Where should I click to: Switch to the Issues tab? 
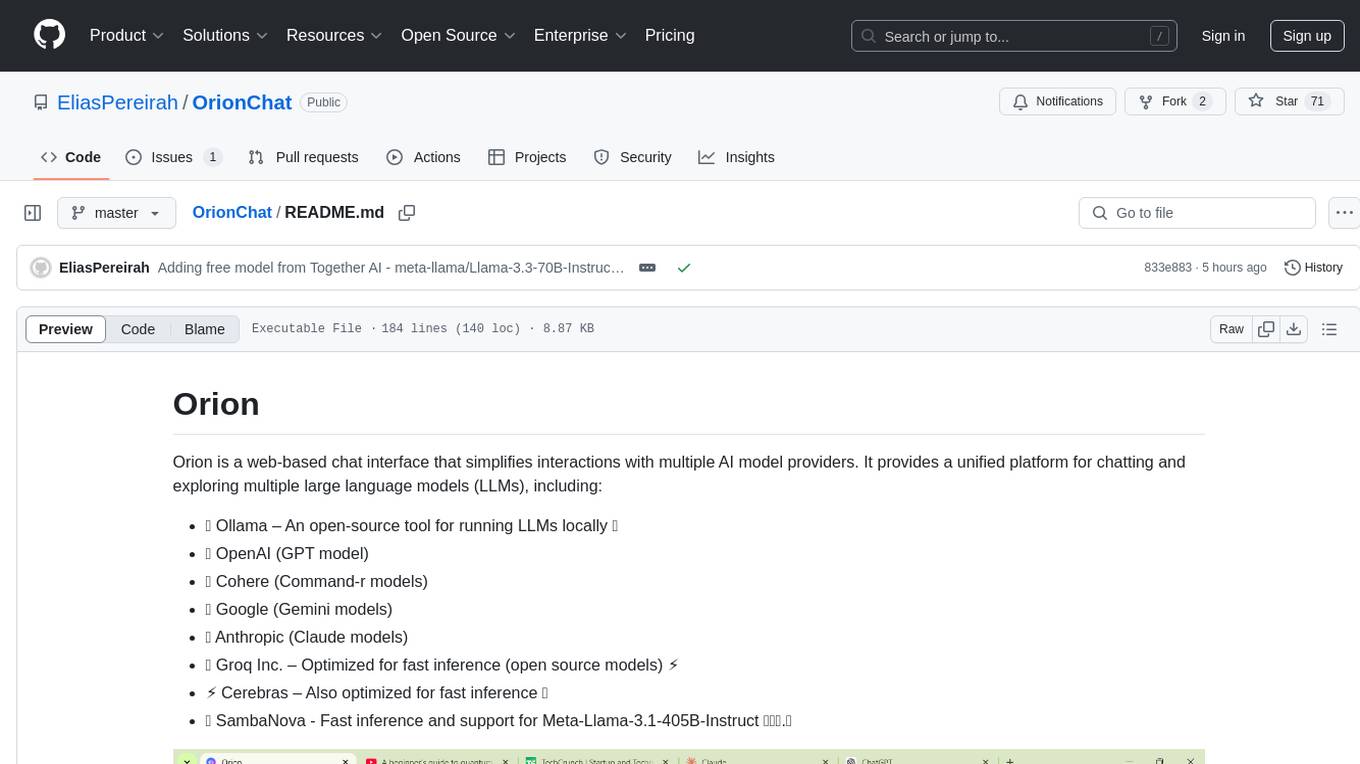click(173, 157)
